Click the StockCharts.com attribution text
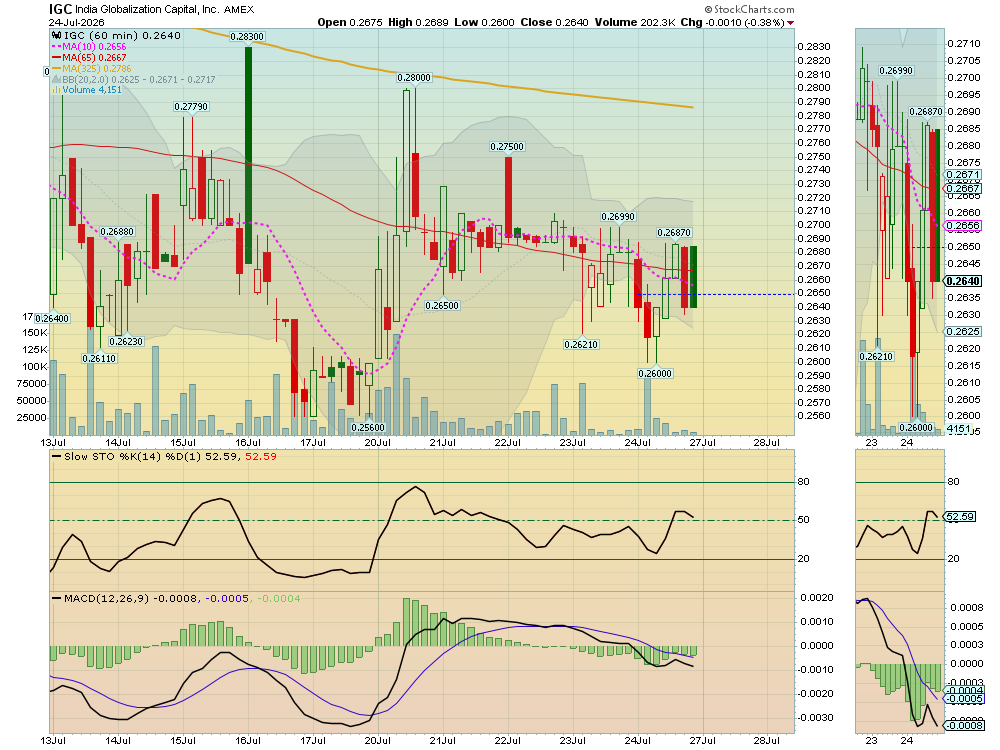The width and height of the screenshot is (1000, 750). [x=754, y=10]
